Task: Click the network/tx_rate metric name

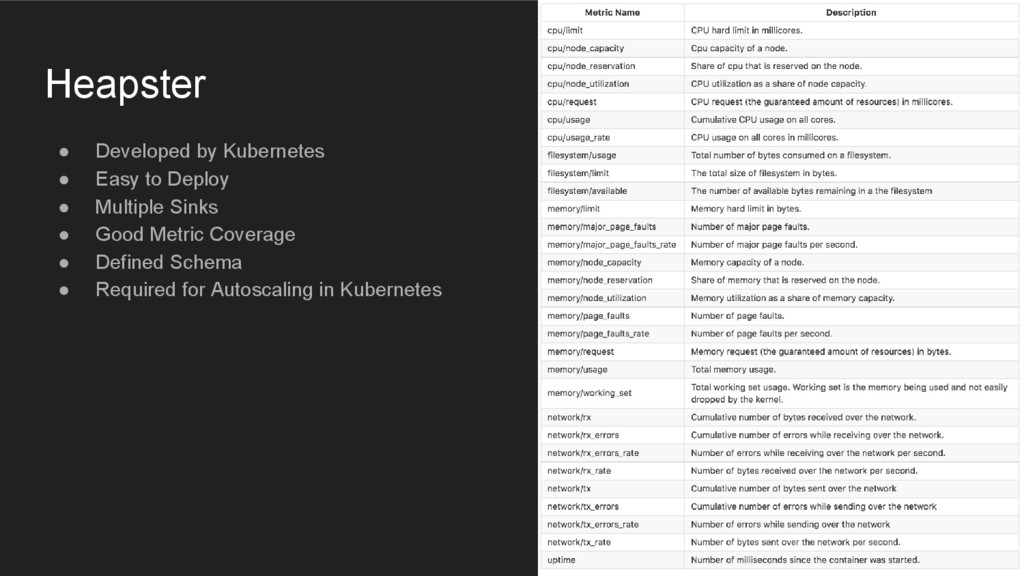Action: pos(579,542)
